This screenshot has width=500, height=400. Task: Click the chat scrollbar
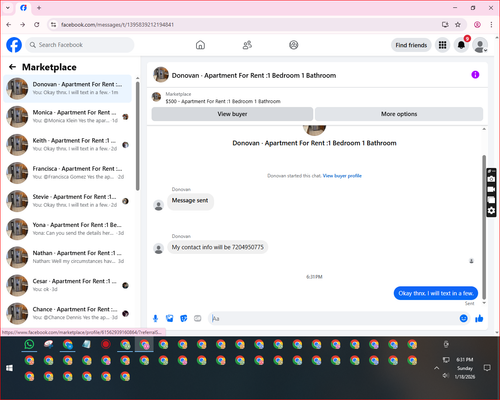click(x=484, y=227)
